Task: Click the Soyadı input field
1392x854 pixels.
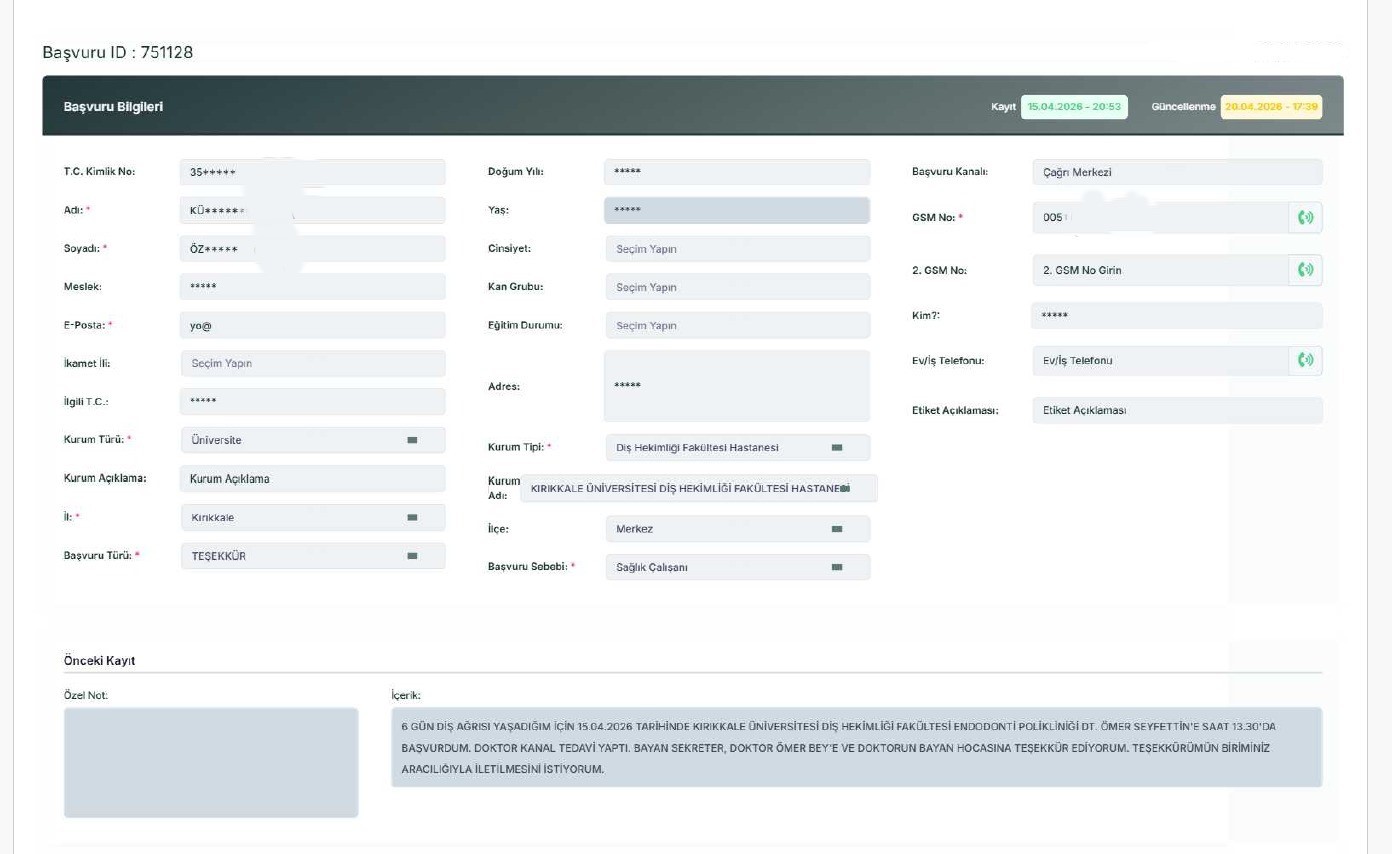Action: click(313, 249)
